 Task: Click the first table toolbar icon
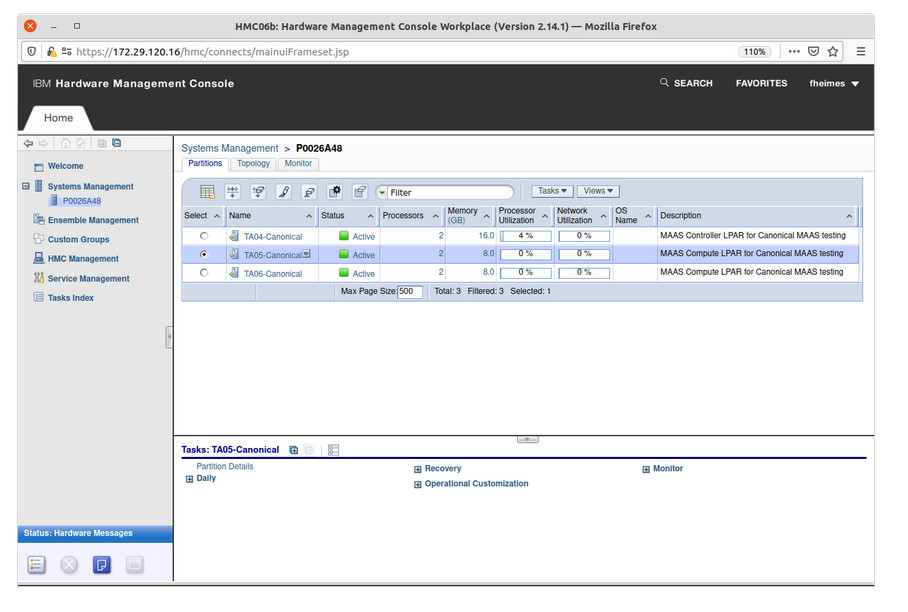point(207,192)
